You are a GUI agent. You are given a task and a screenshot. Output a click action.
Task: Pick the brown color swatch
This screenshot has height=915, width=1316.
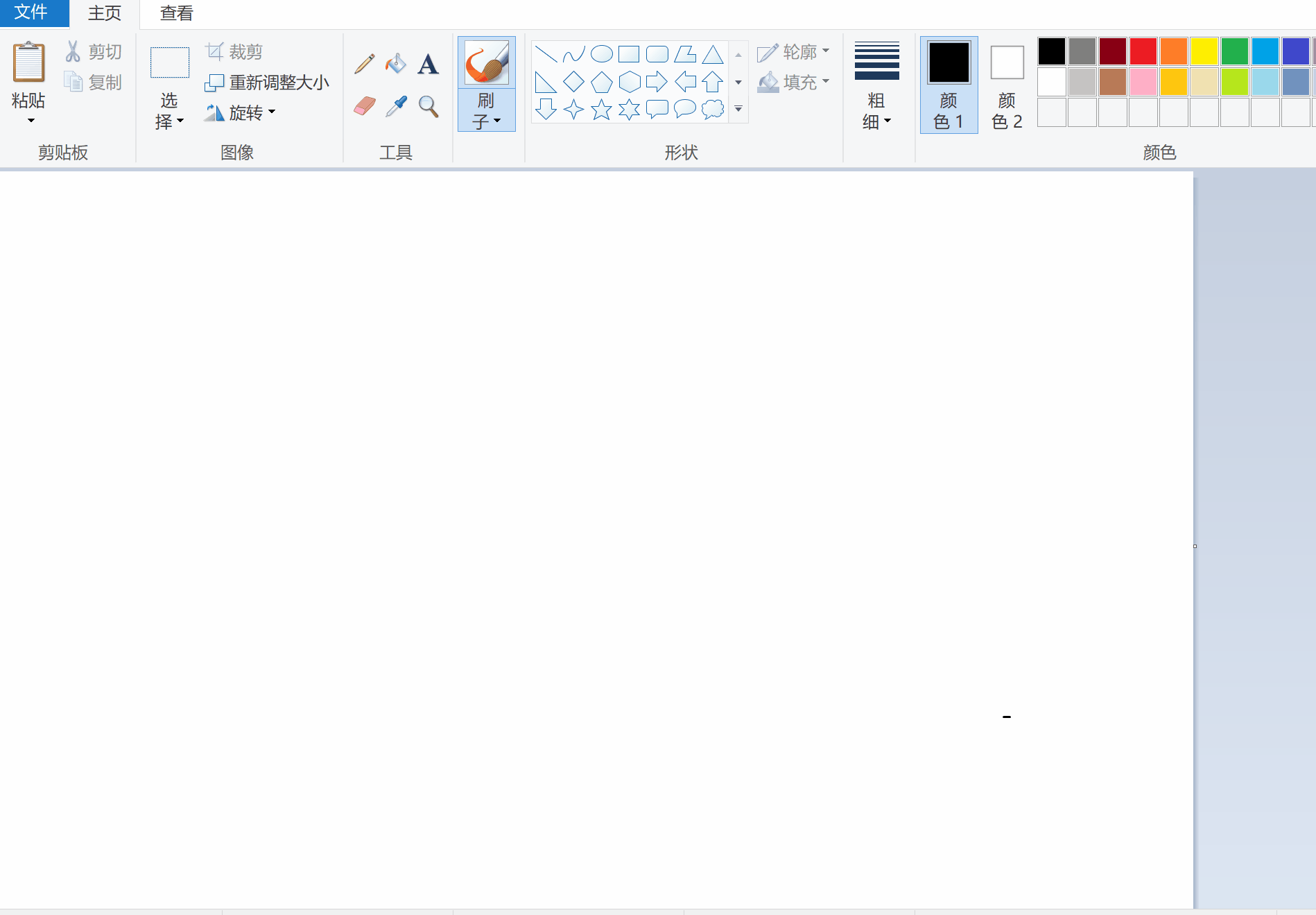pos(1112,82)
